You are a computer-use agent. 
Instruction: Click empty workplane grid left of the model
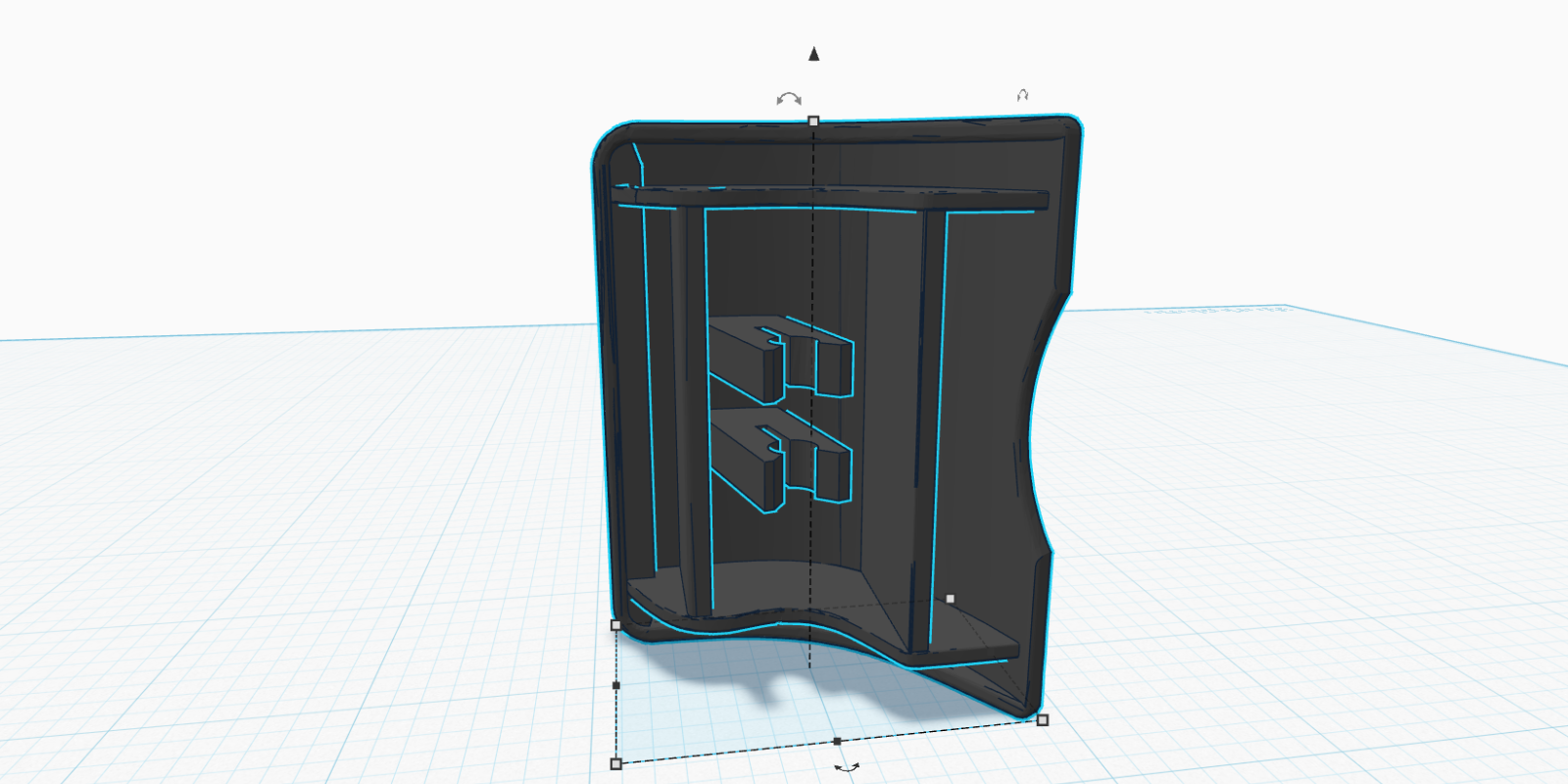pyautogui.click(x=294, y=539)
